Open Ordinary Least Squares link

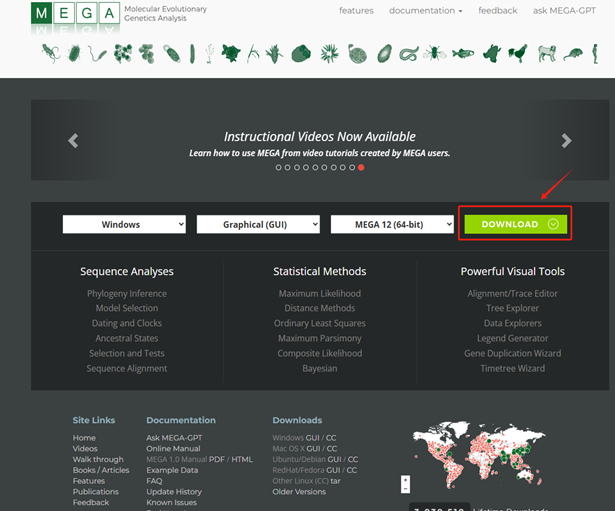point(320,323)
